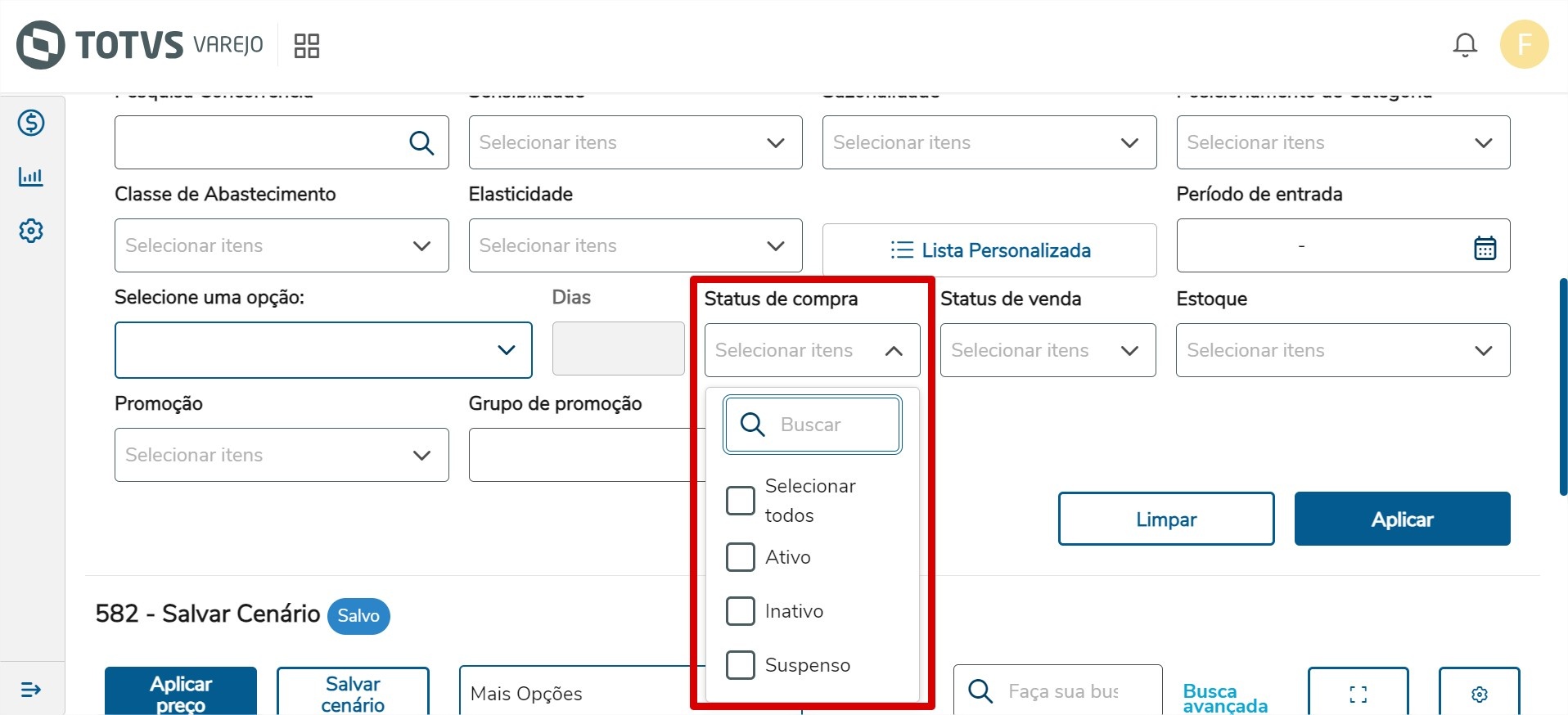Open the apps grid menu icon
Screen dimensions: 1568x715
coord(306,46)
